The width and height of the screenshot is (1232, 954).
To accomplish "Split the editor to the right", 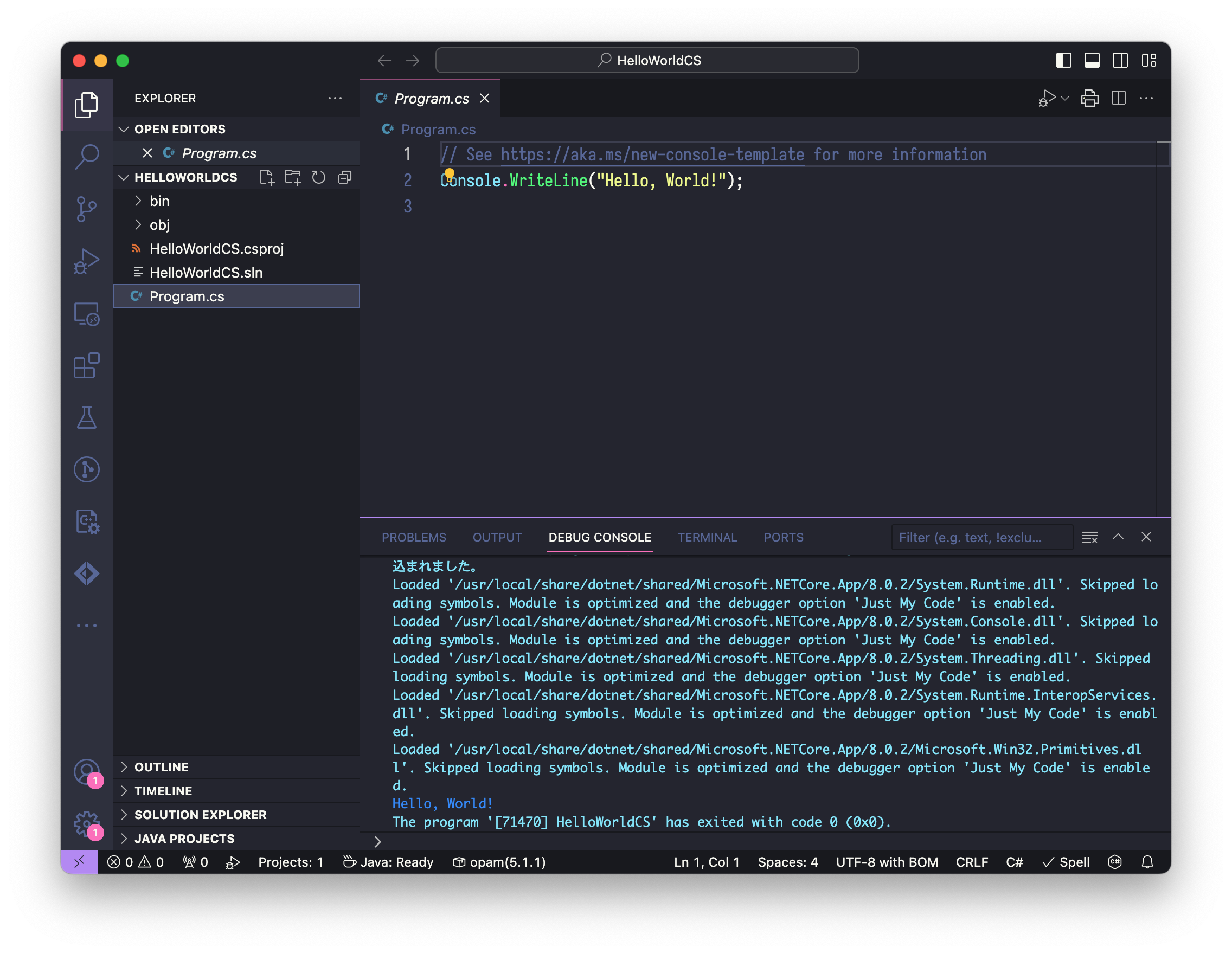I will click(x=1118, y=98).
